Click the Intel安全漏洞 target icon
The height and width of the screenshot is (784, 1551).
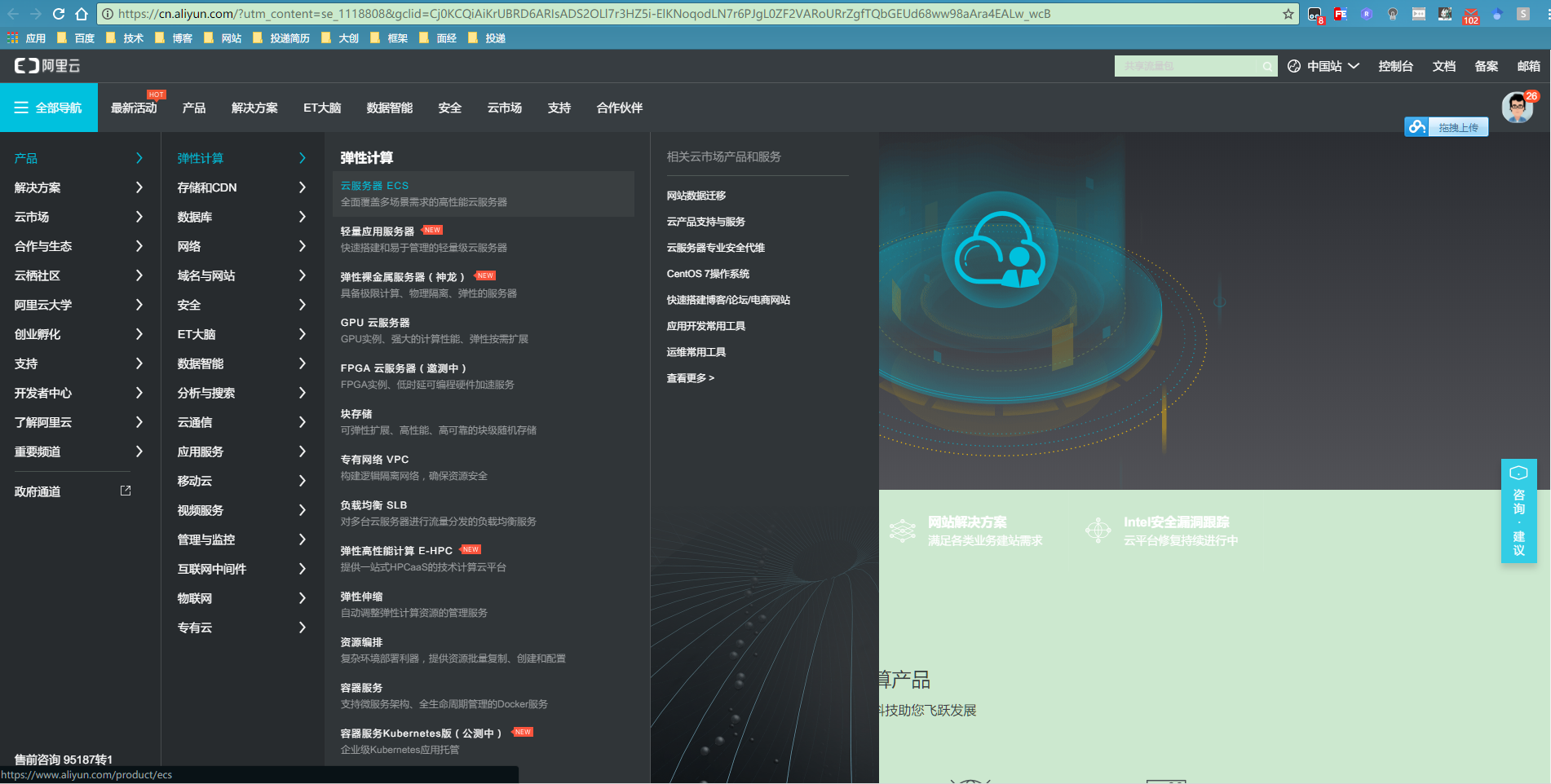pyautogui.click(x=1098, y=531)
